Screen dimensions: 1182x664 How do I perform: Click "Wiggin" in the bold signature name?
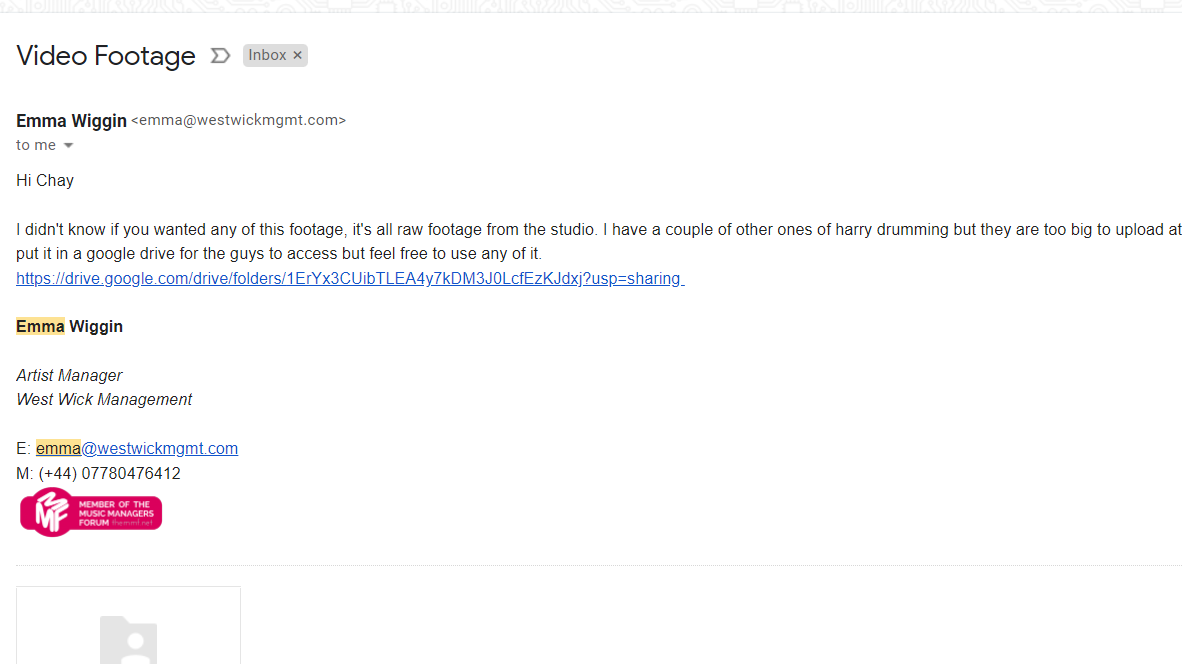pos(96,327)
